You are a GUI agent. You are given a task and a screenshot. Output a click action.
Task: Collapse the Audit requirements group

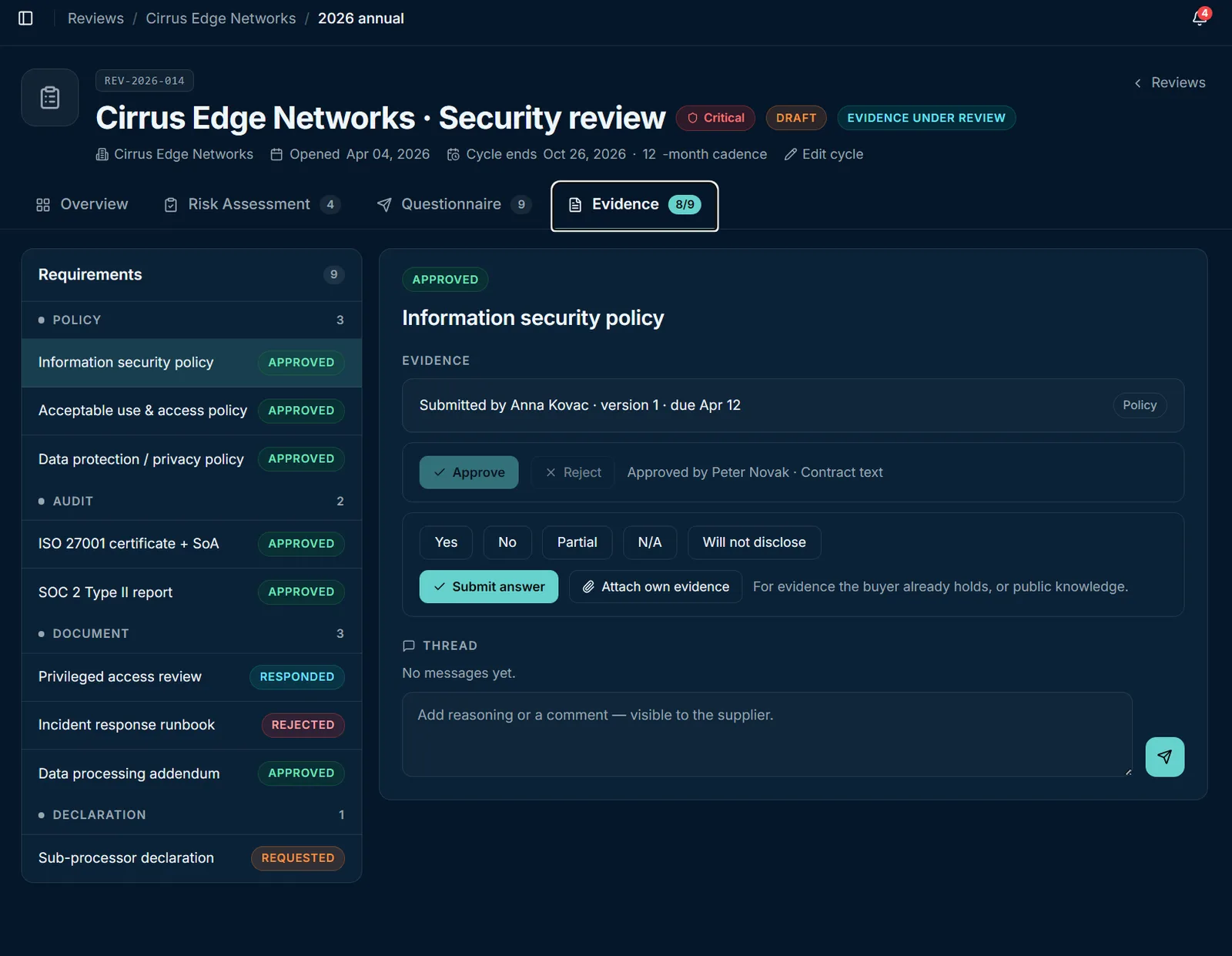192,501
